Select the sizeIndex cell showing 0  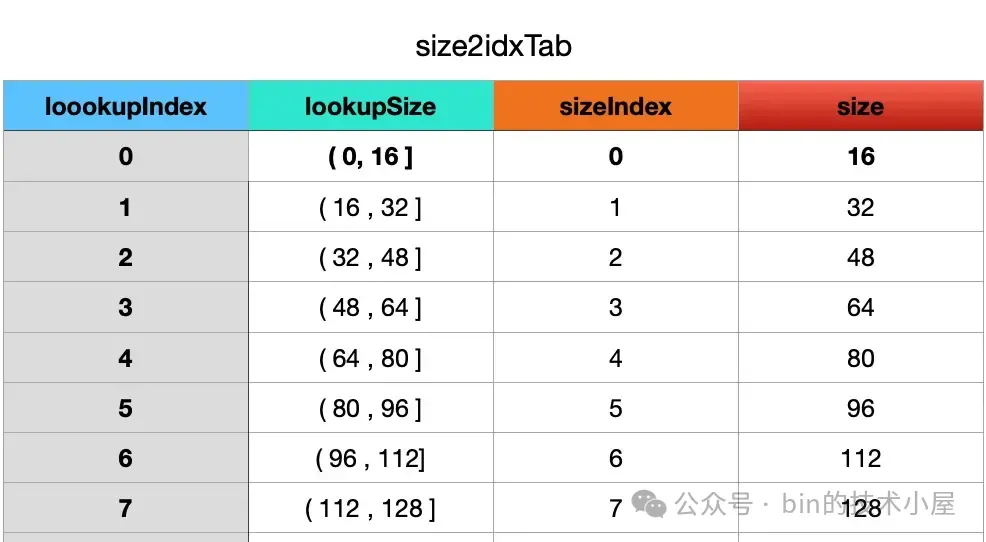[615, 157]
